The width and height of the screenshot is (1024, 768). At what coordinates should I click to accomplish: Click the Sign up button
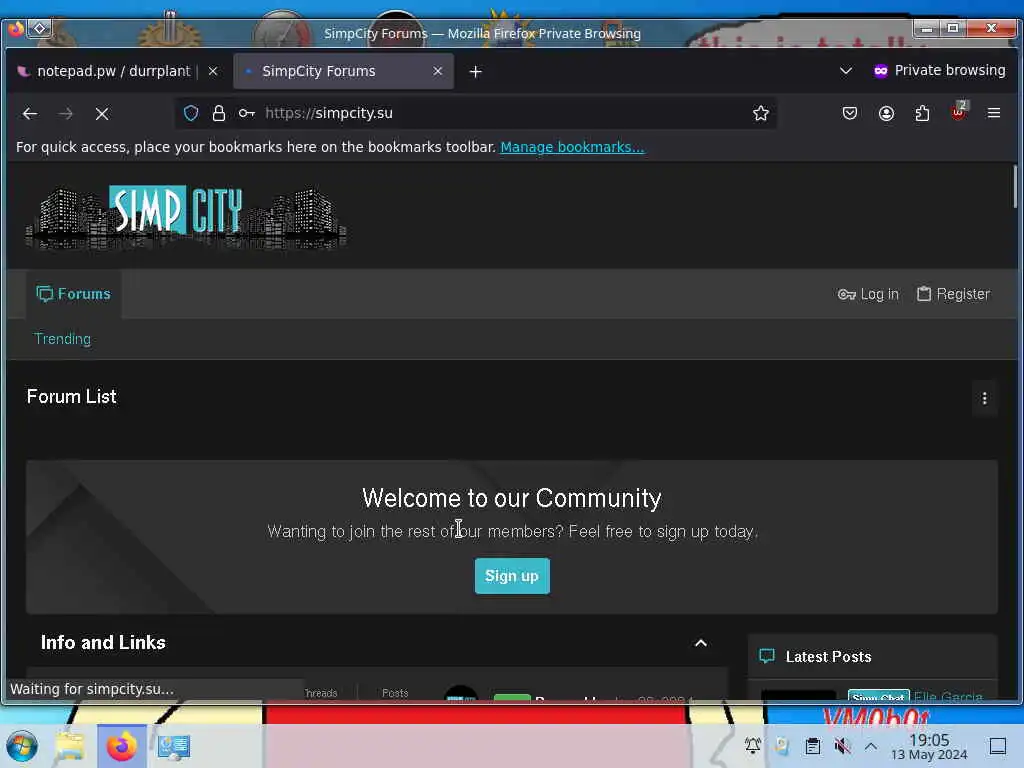click(x=512, y=576)
